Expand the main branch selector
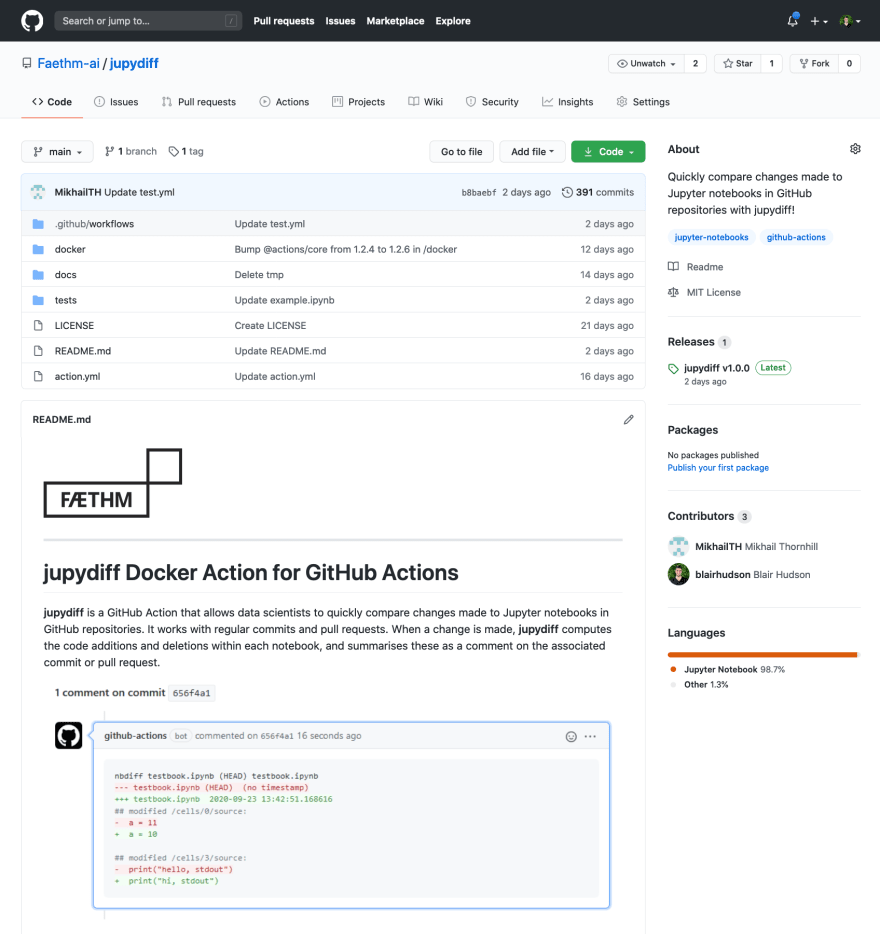880x934 pixels. 57,152
